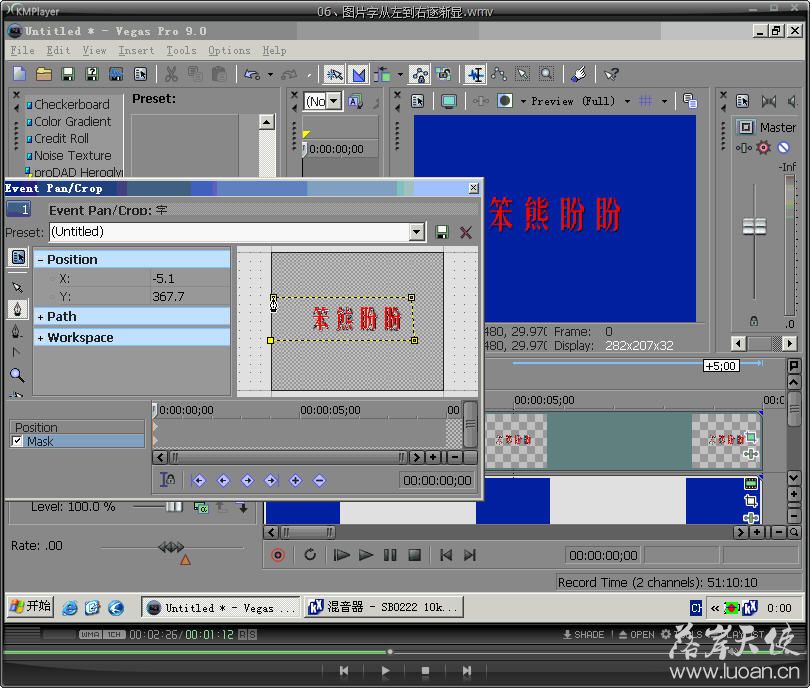Click the Rate scrub slider
The height and width of the screenshot is (688, 810).
click(171, 547)
